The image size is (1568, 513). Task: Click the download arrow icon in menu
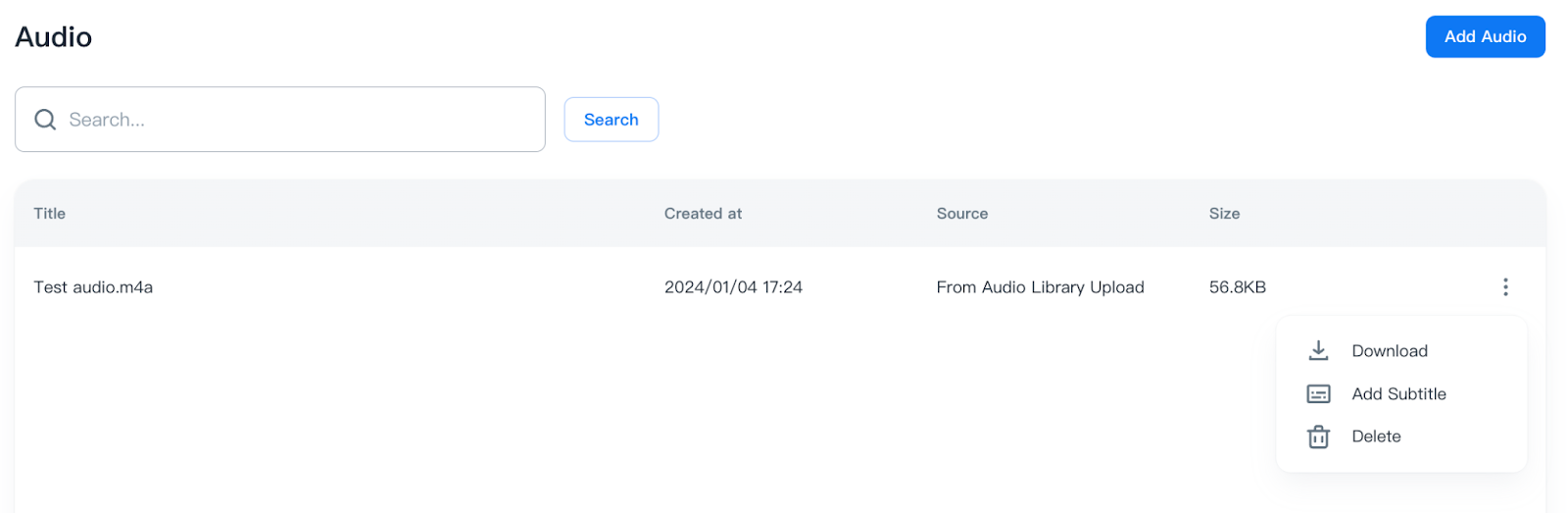[x=1318, y=350]
